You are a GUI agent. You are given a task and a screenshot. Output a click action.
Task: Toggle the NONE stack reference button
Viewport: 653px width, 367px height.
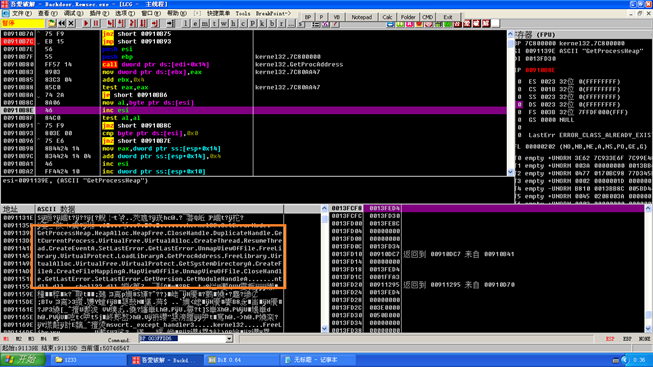(644, 339)
